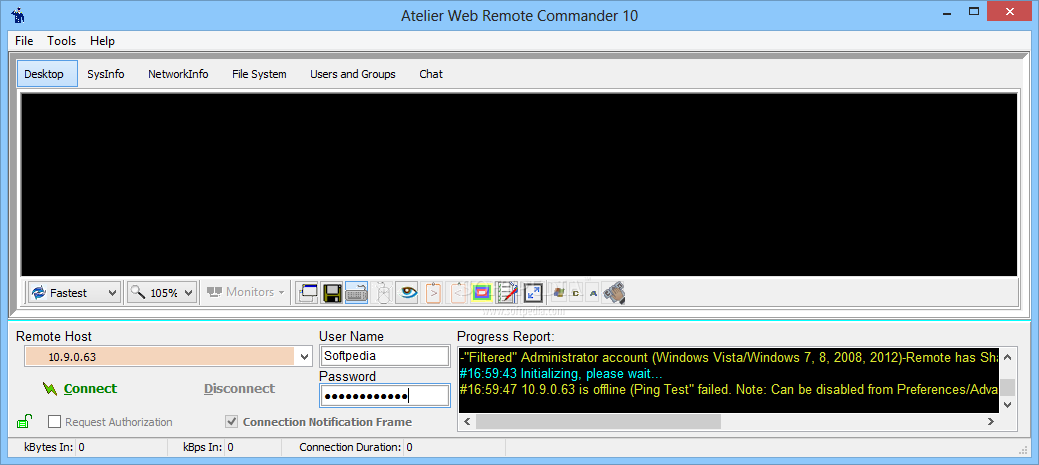The width and height of the screenshot is (1039, 465).
Task: Toggle Connection Notification Frame checkbox
Action: [x=232, y=422]
